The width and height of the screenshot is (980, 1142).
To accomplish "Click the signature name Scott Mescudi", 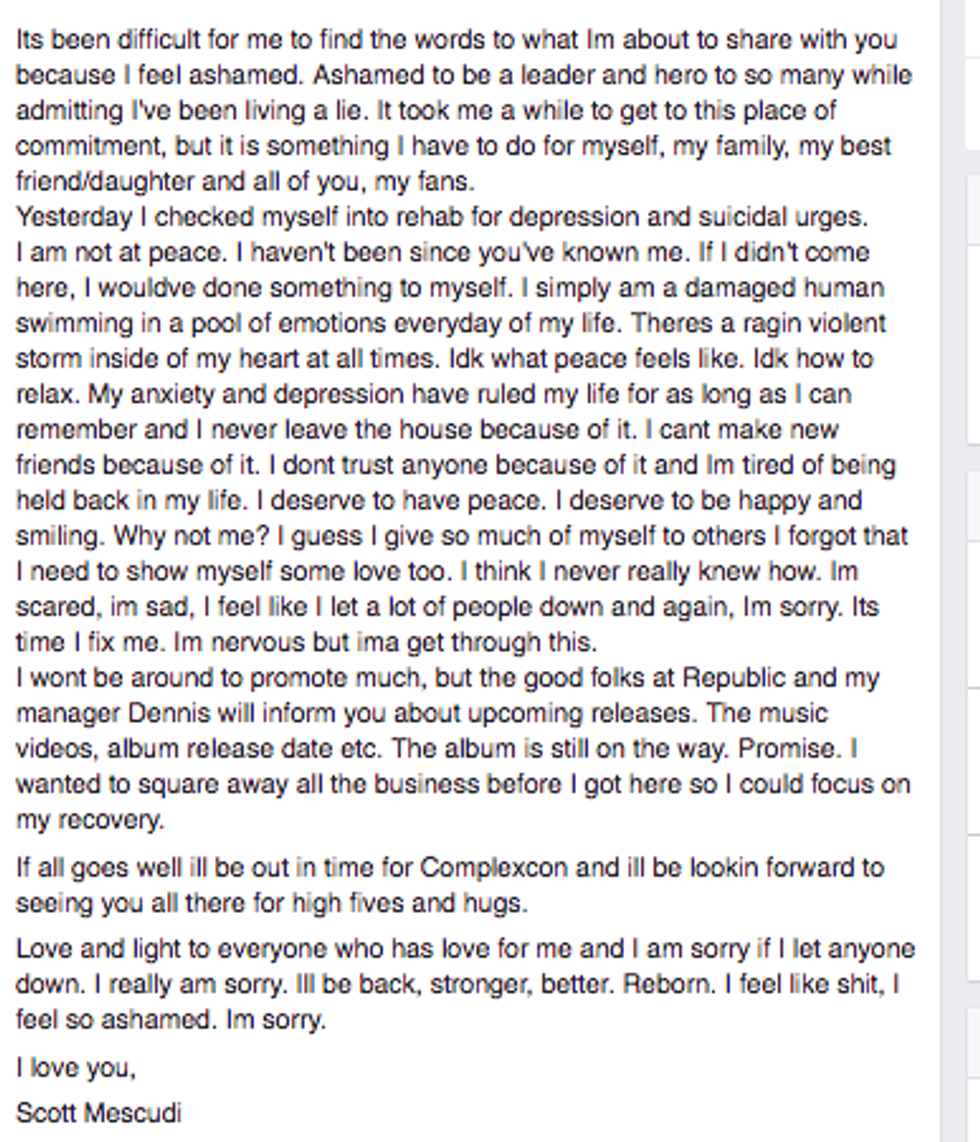I will (98, 1112).
